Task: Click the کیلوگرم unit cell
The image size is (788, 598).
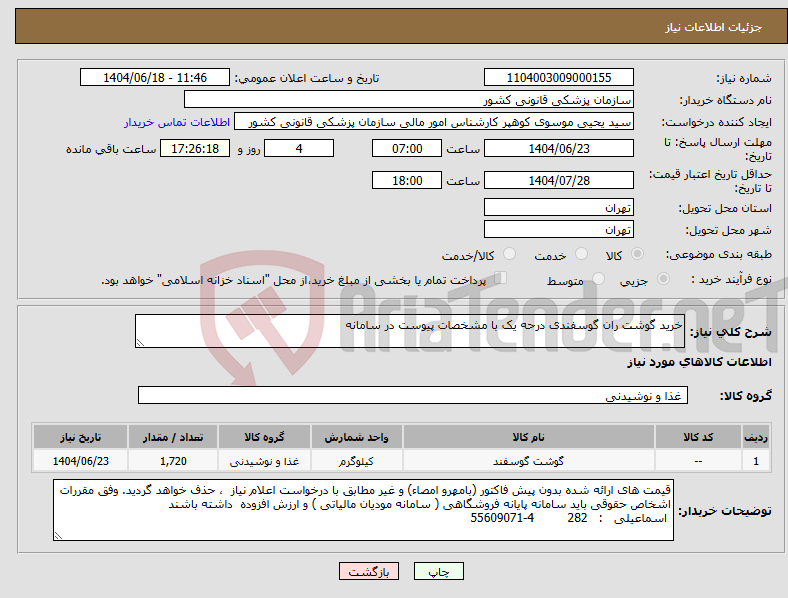Action: 356,461
